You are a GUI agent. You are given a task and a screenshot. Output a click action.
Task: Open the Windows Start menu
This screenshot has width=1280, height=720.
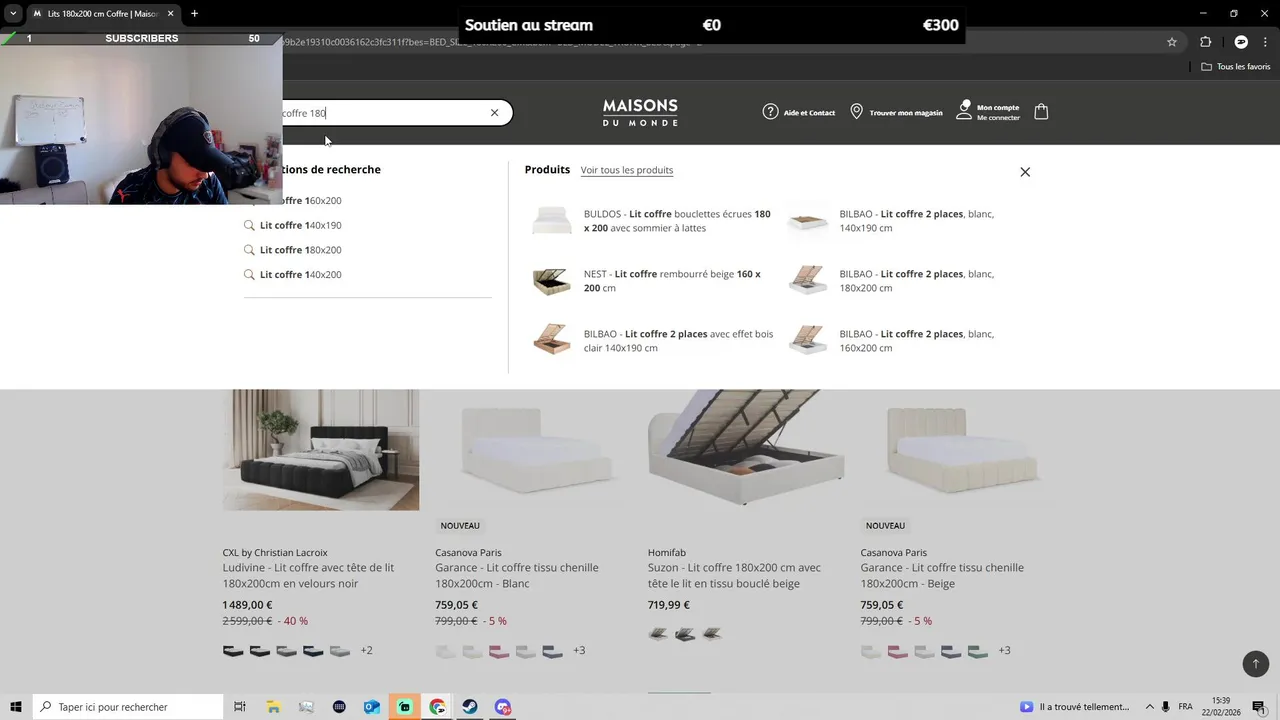pos(16,707)
